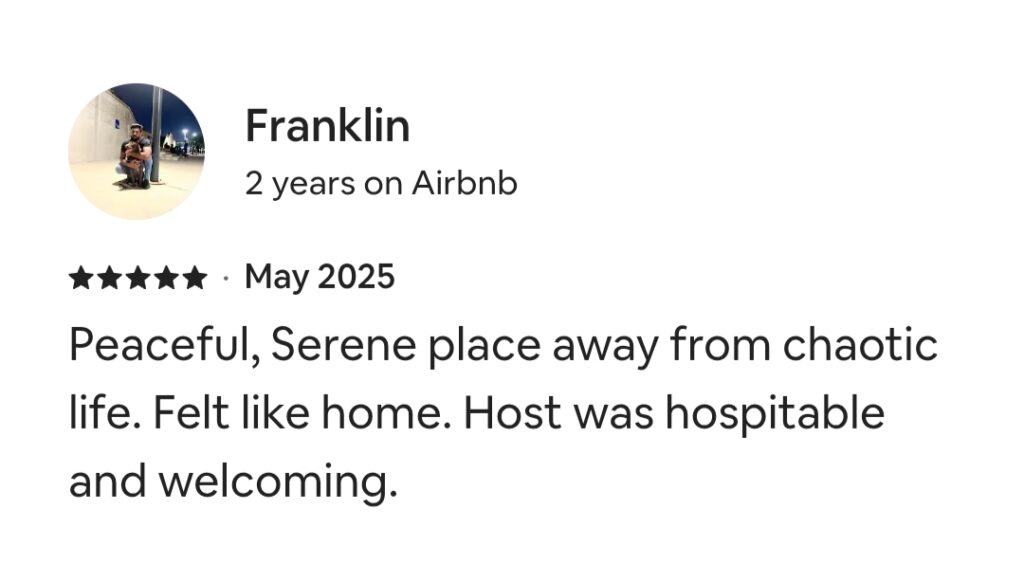Click the first star in the rating
This screenshot has height=582, width=1024.
point(81,278)
